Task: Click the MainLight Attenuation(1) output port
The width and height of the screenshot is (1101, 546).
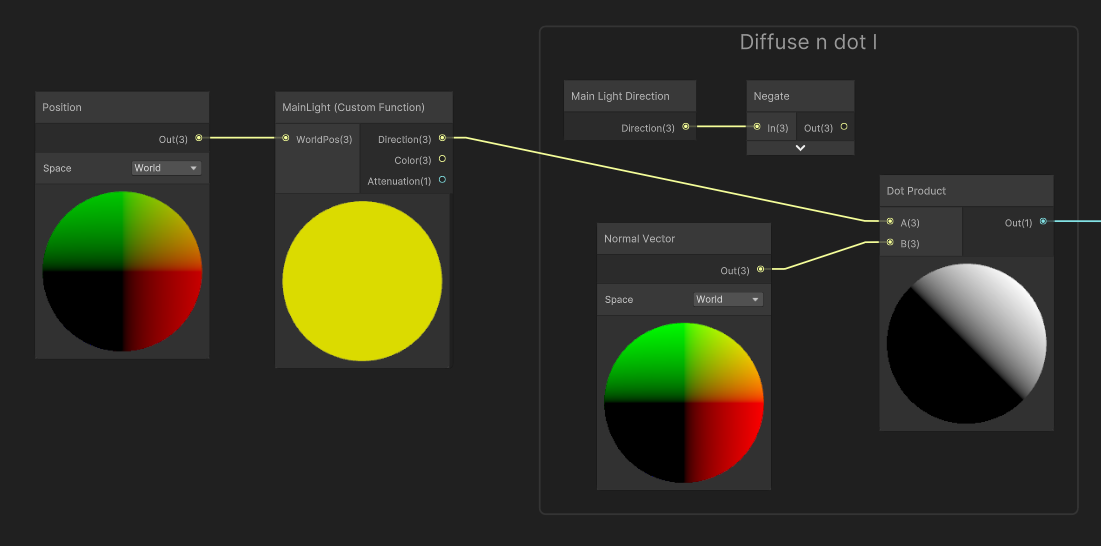Action: coord(442,180)
